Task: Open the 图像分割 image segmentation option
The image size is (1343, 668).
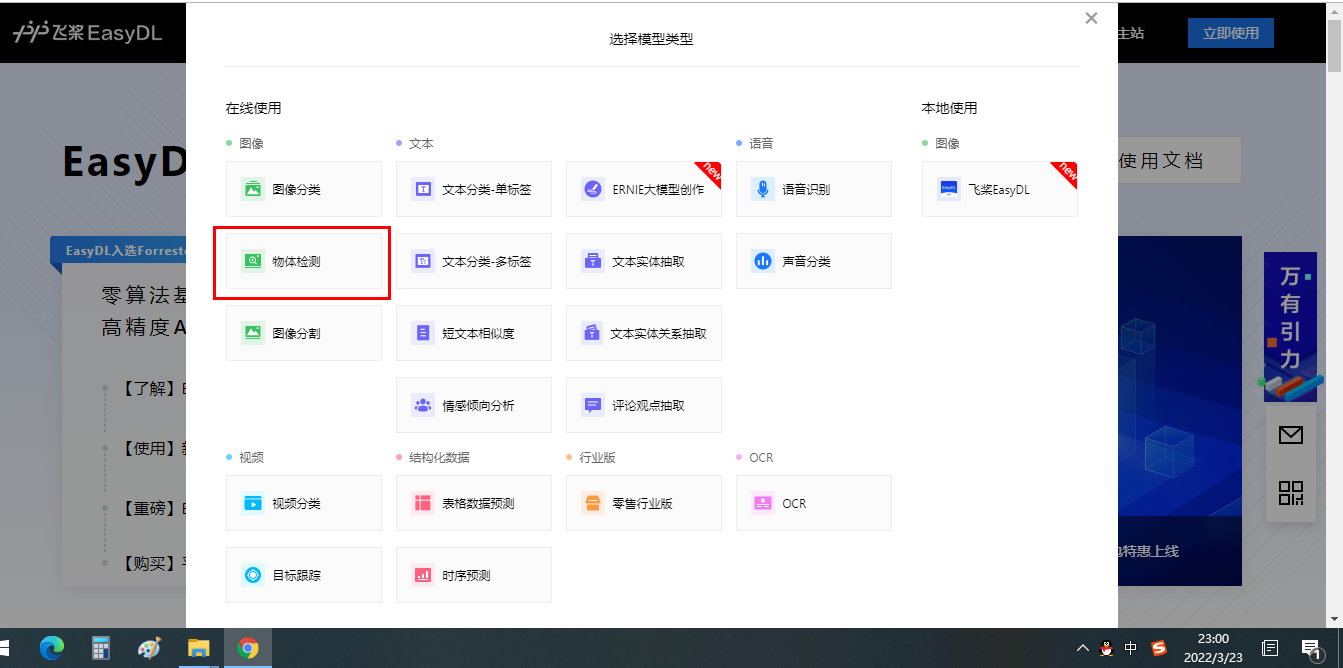Action: click(x=303, y=333)
